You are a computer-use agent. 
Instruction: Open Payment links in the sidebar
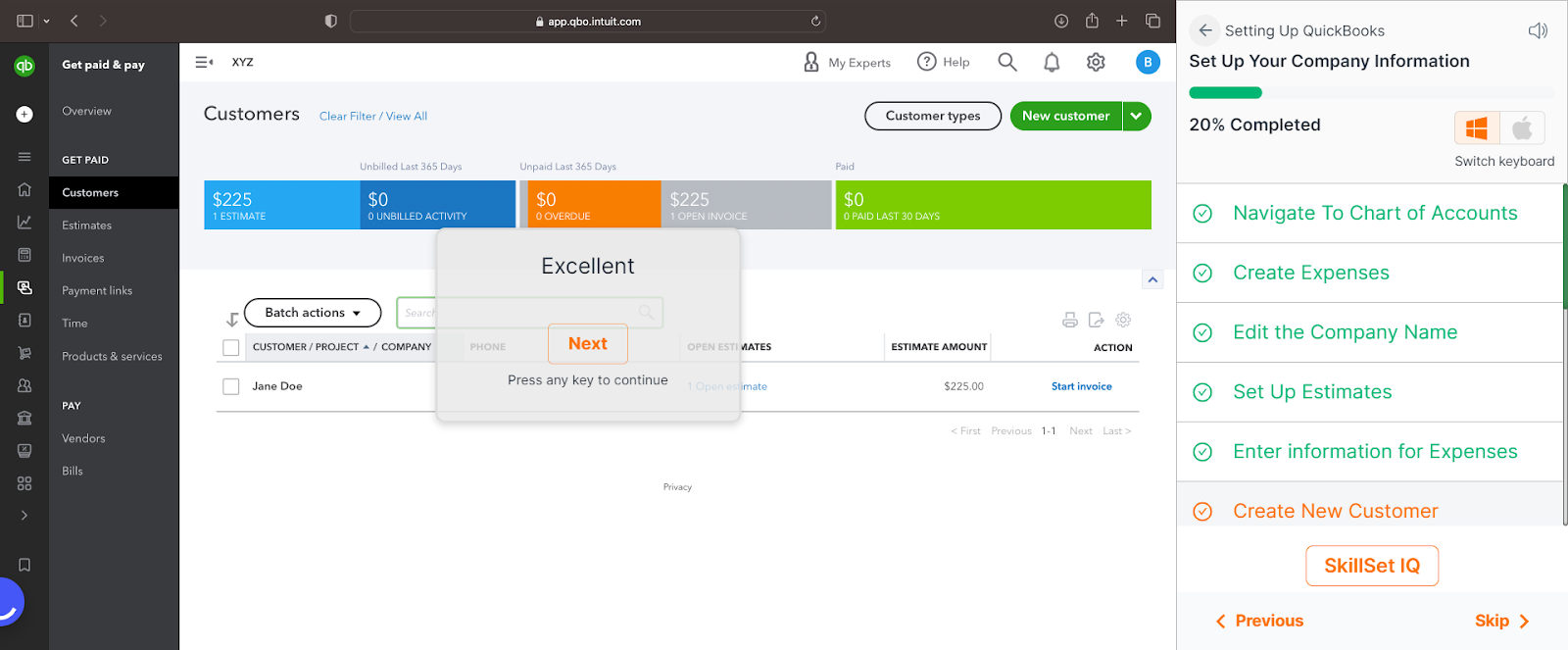pos(97,290)
